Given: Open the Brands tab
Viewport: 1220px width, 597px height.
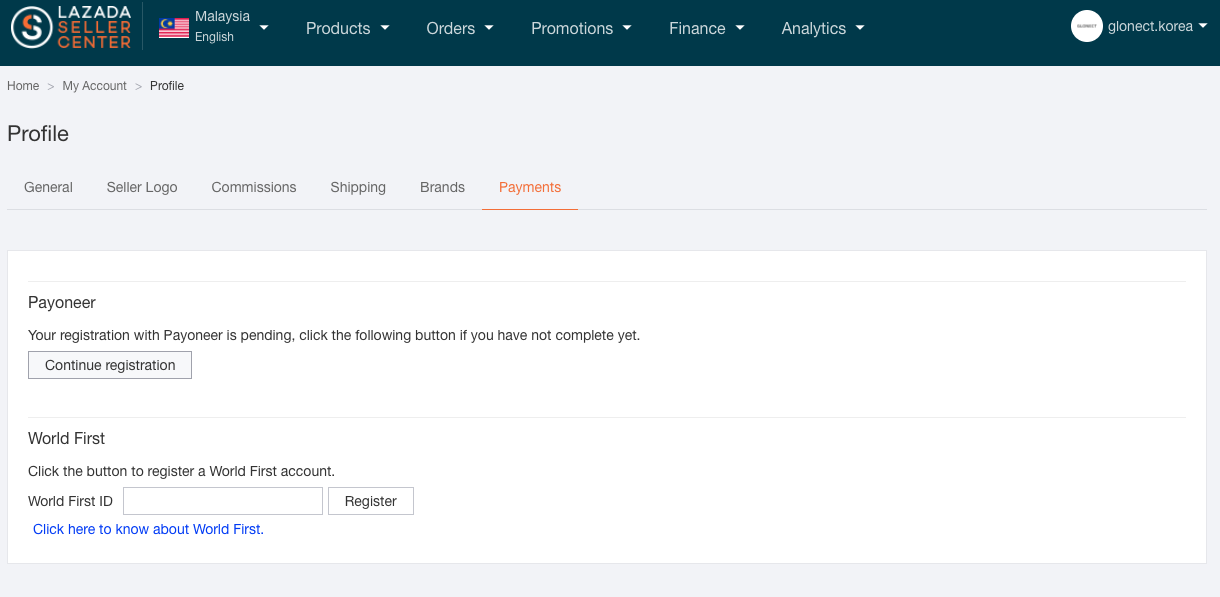Looking at the screenshot, I should coord(442,187).
